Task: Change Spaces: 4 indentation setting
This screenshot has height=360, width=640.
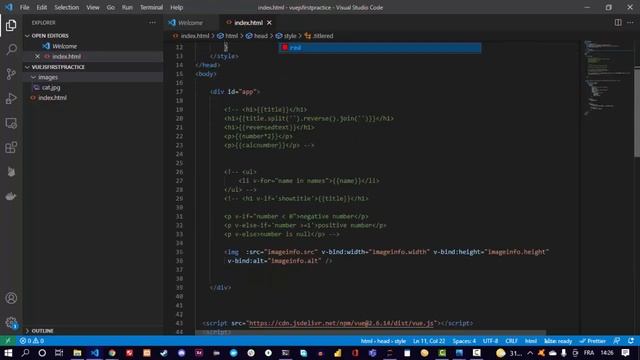Action: (x=464, y=341)
